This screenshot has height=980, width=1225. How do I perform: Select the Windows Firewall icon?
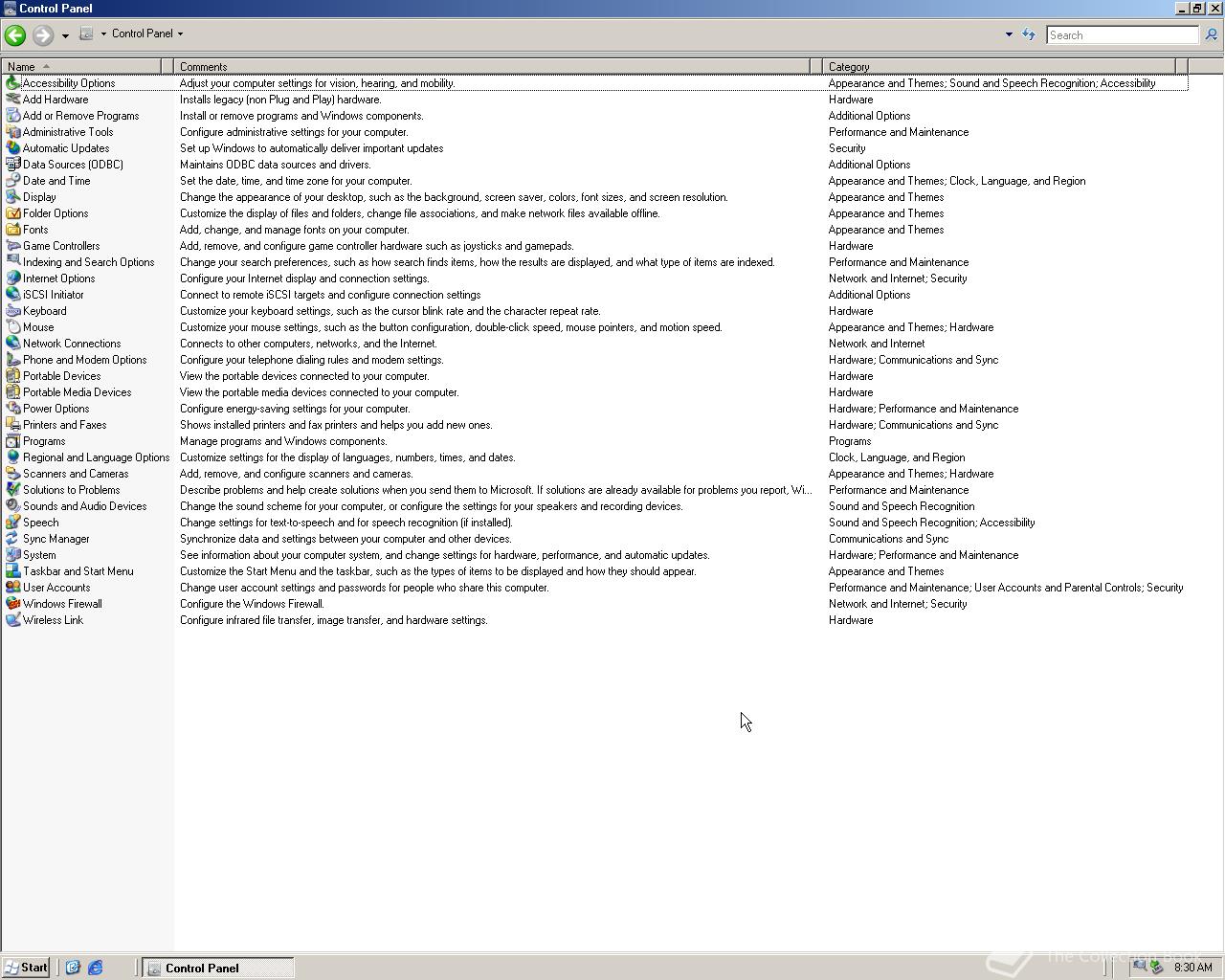click(12, 604)
